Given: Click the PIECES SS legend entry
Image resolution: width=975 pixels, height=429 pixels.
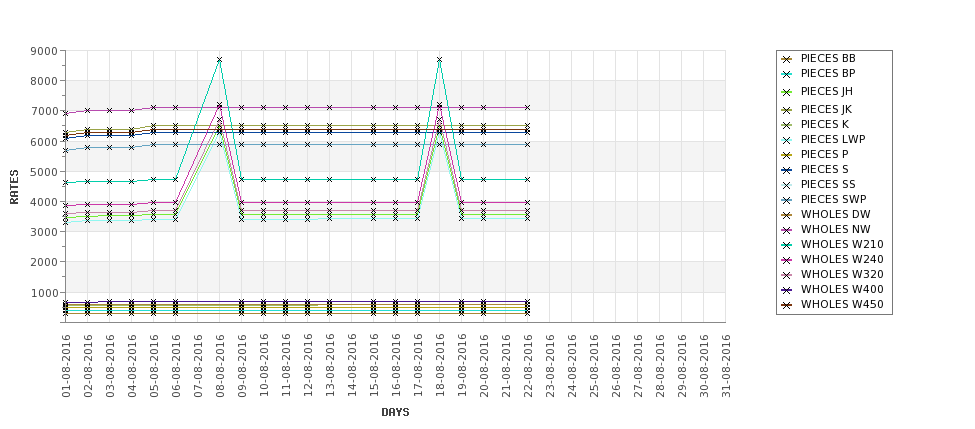Looking at the screenshot, I should tap(818, 184).
